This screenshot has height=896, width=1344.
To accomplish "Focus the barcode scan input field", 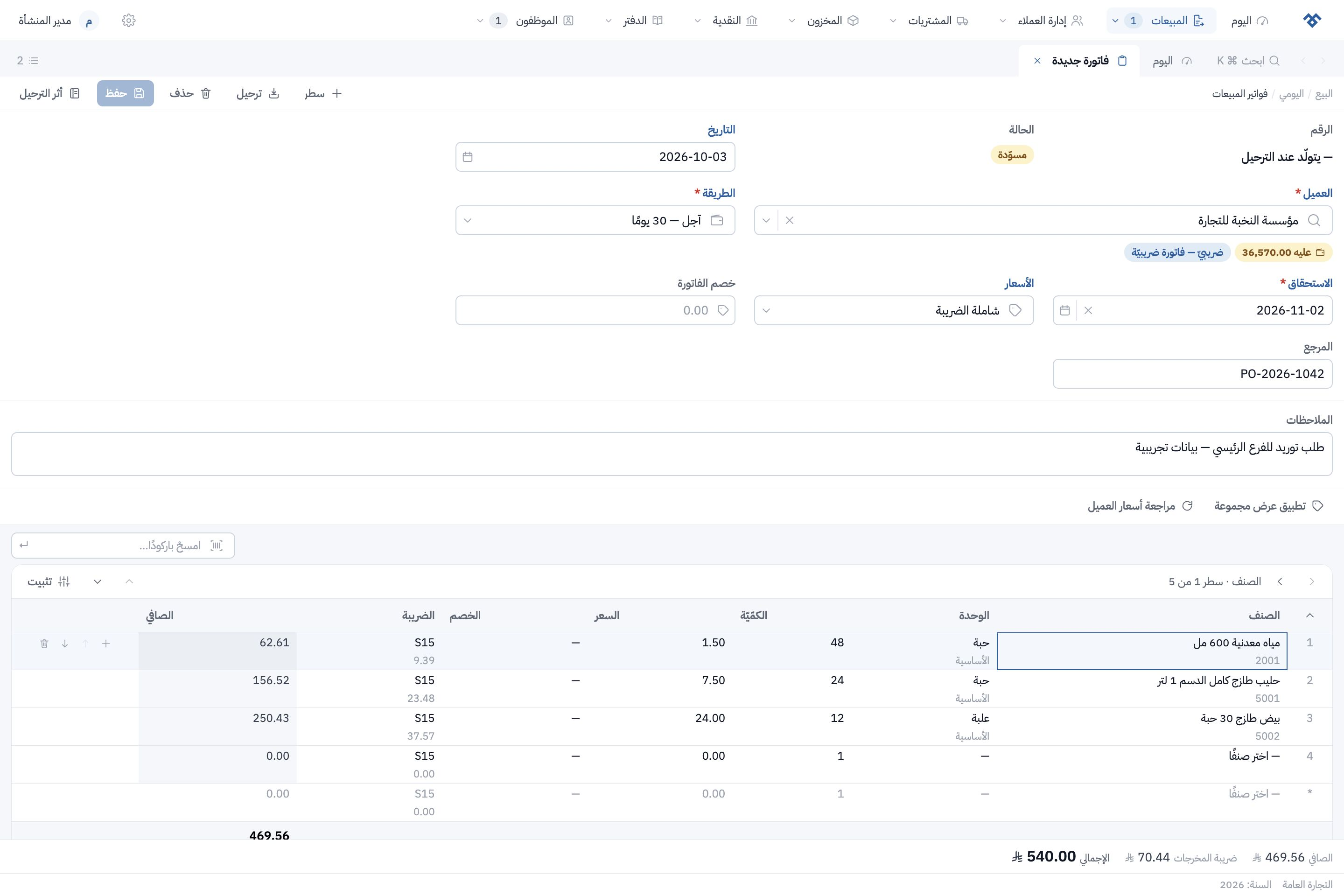I will coord(123,545).
